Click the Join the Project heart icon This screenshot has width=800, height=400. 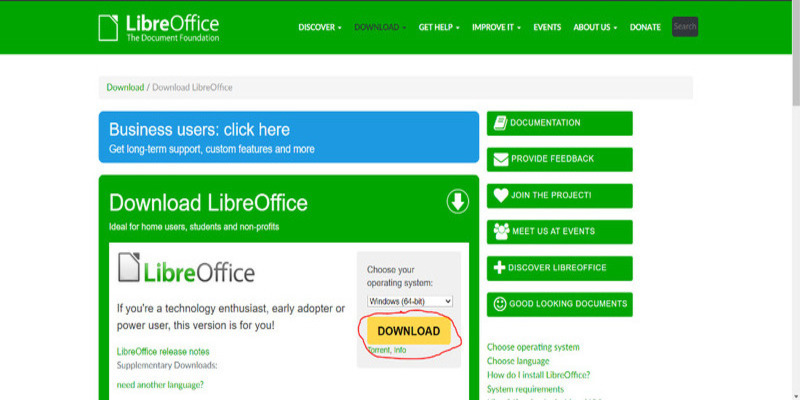[x=501, y=195]
